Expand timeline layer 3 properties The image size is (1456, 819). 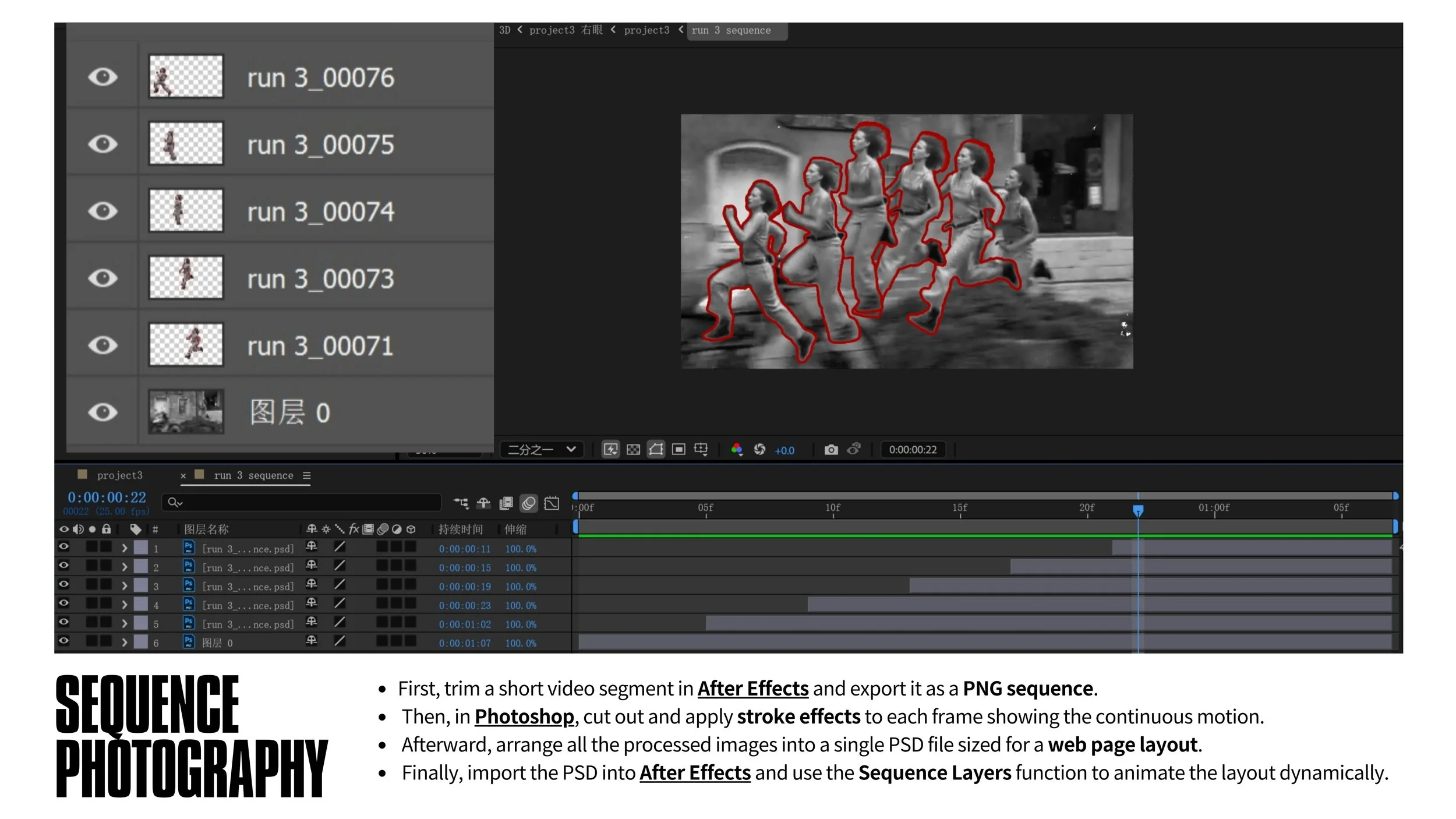point(124,586)
